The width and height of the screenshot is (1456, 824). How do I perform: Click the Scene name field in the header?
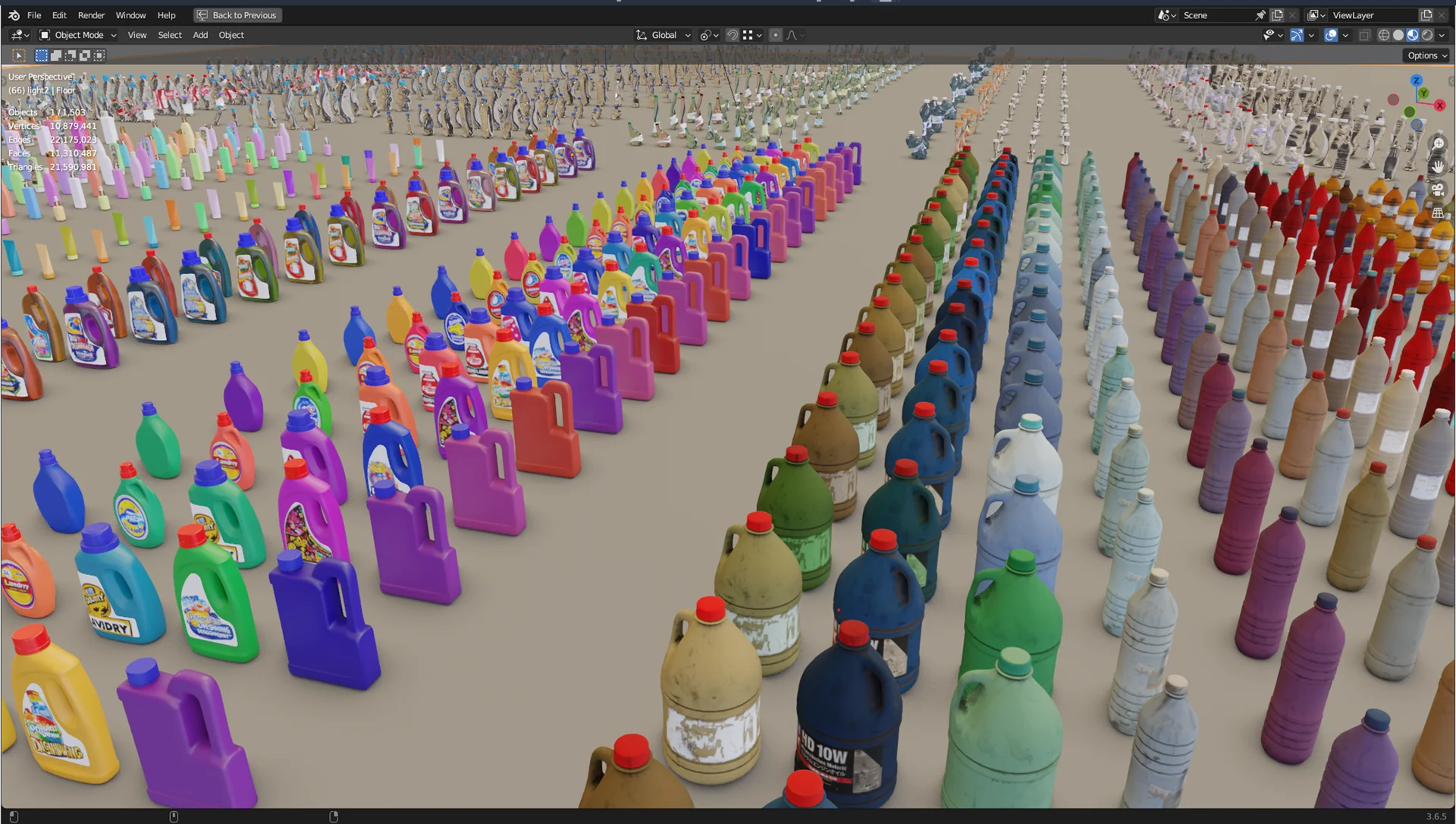tap(1213, 14)
